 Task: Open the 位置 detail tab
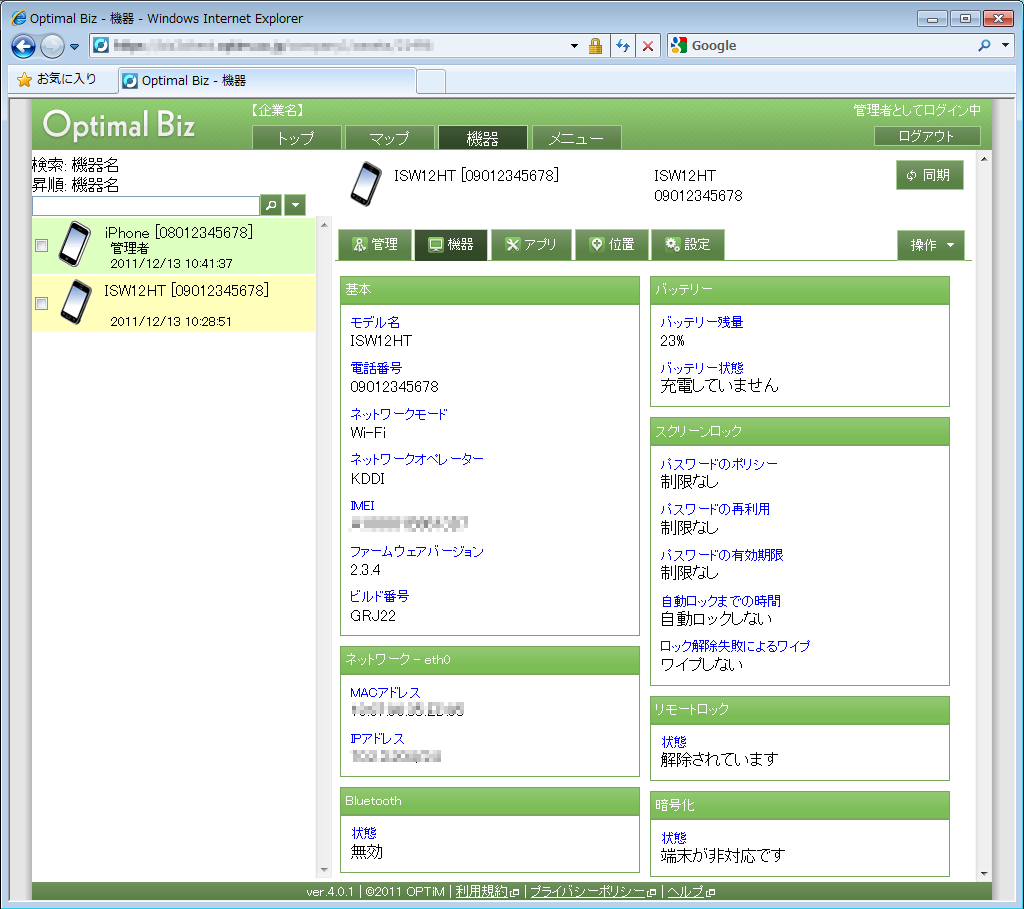(612, 245)
